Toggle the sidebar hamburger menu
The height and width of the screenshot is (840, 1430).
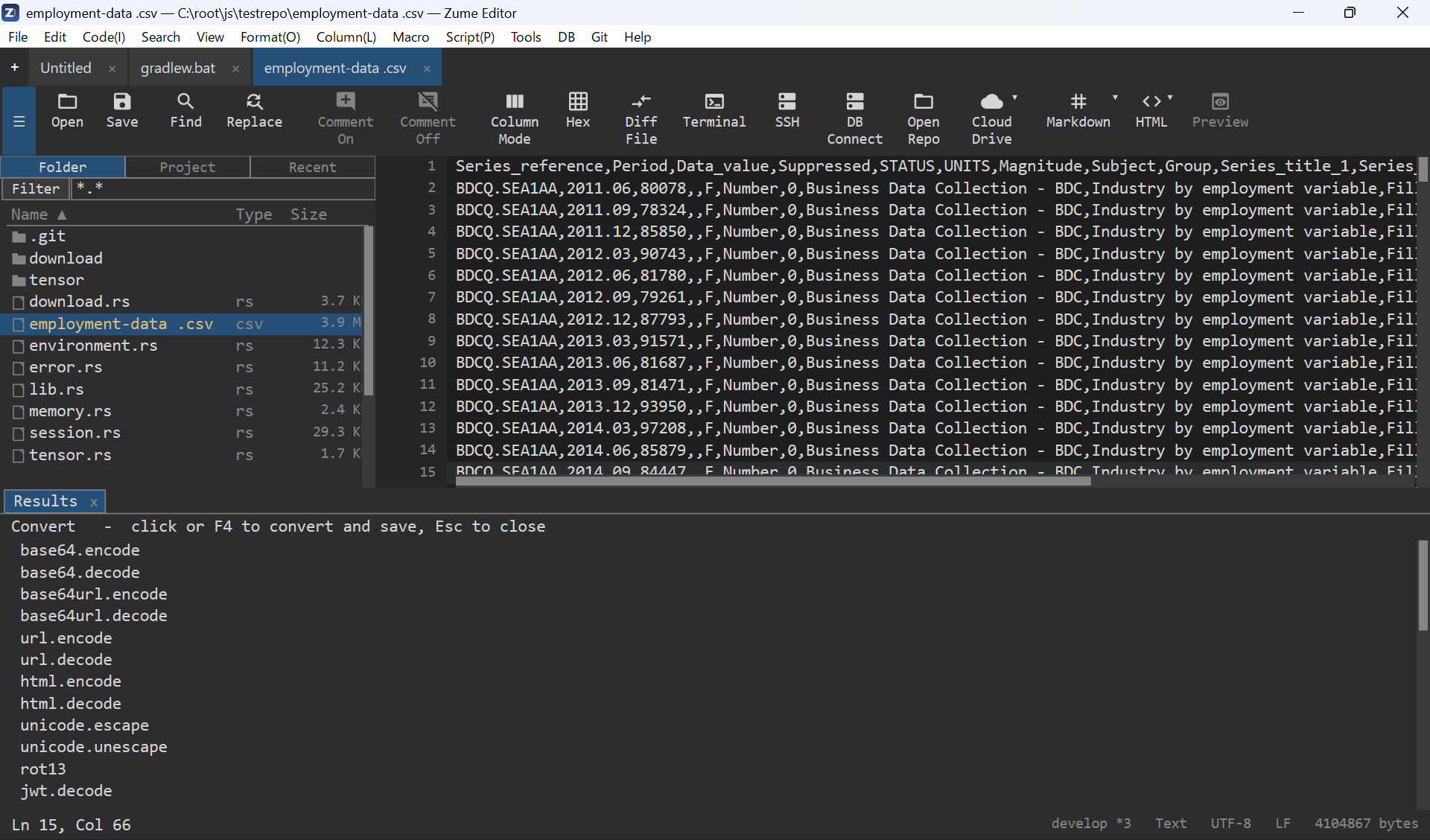tap(19, 121)
